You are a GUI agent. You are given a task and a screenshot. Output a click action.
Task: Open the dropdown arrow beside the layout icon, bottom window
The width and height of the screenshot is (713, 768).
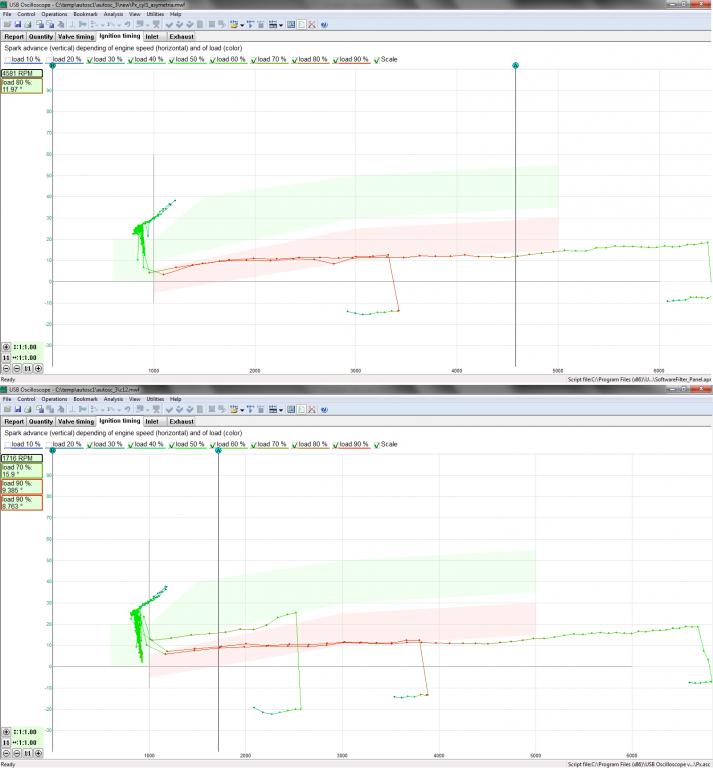(281, 410)
